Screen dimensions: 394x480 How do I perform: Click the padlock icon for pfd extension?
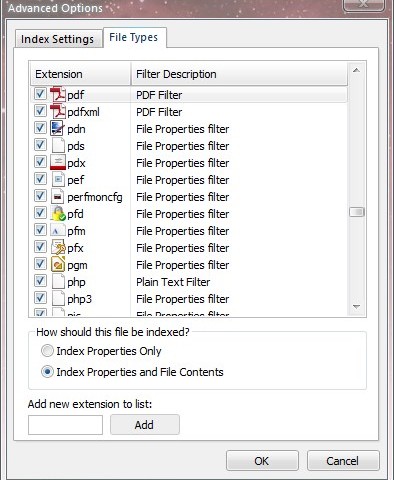[58, 213]
